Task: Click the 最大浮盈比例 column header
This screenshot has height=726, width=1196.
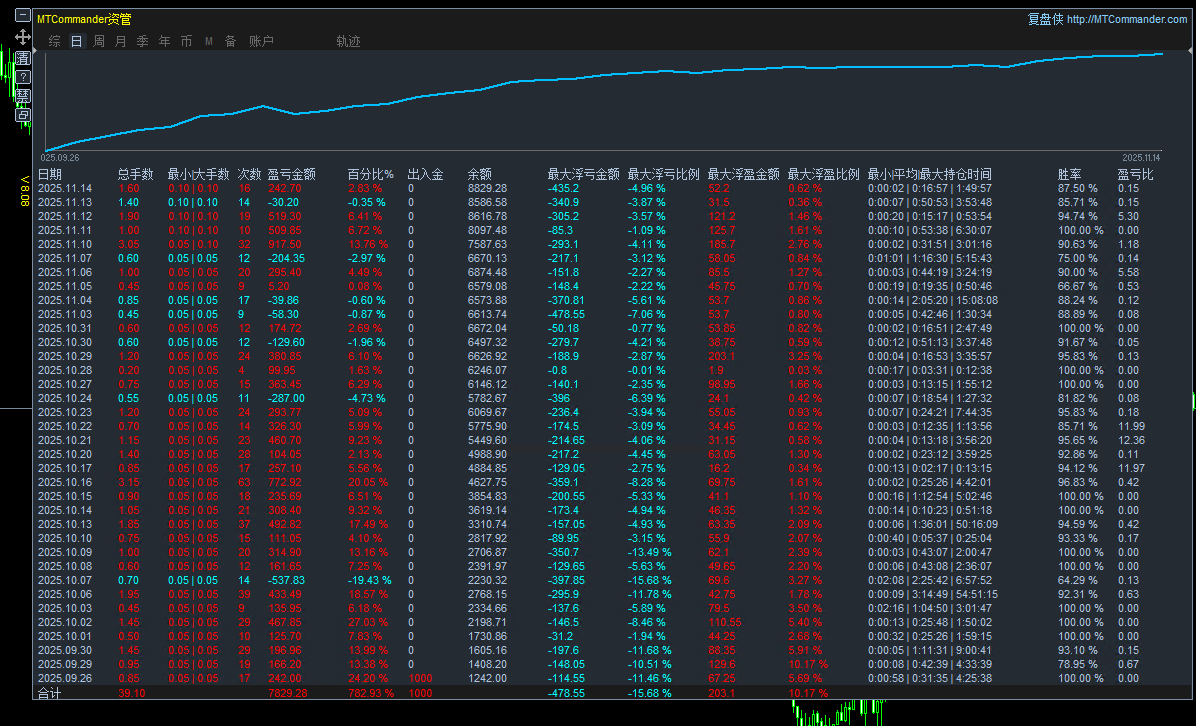Action: (x=824, y=175)
